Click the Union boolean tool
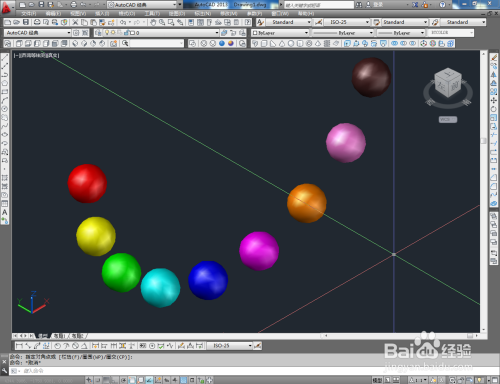500x384 pixels. [394, 44]
